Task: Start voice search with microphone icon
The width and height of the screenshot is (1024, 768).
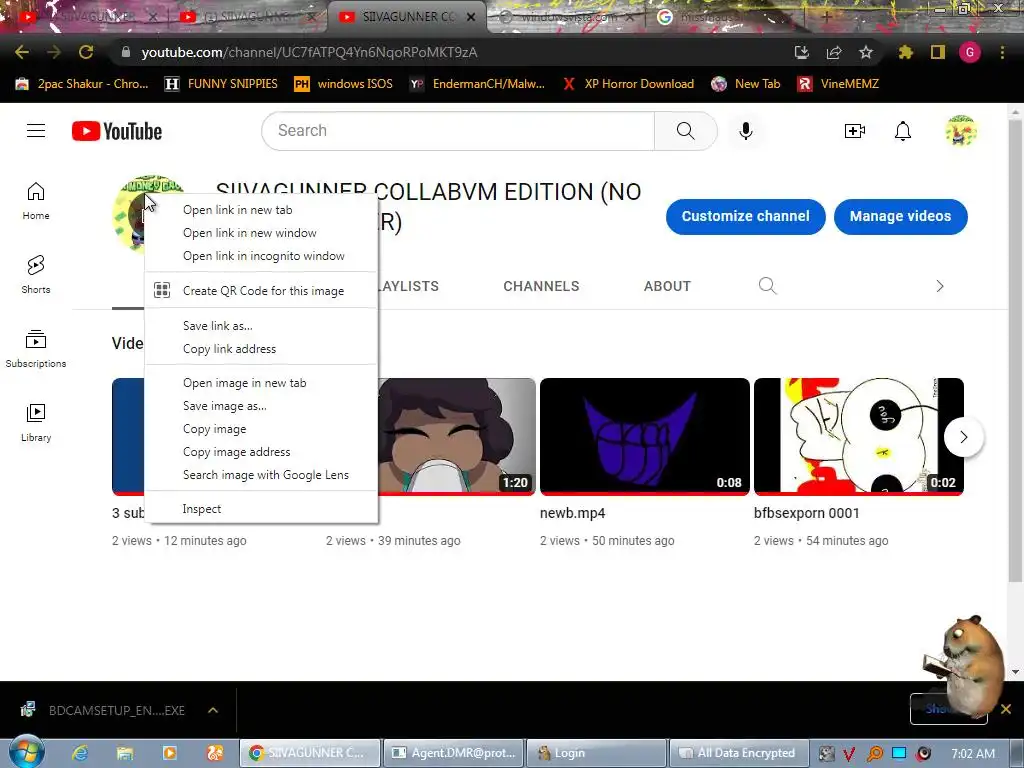Action: [x=745, y=131]
